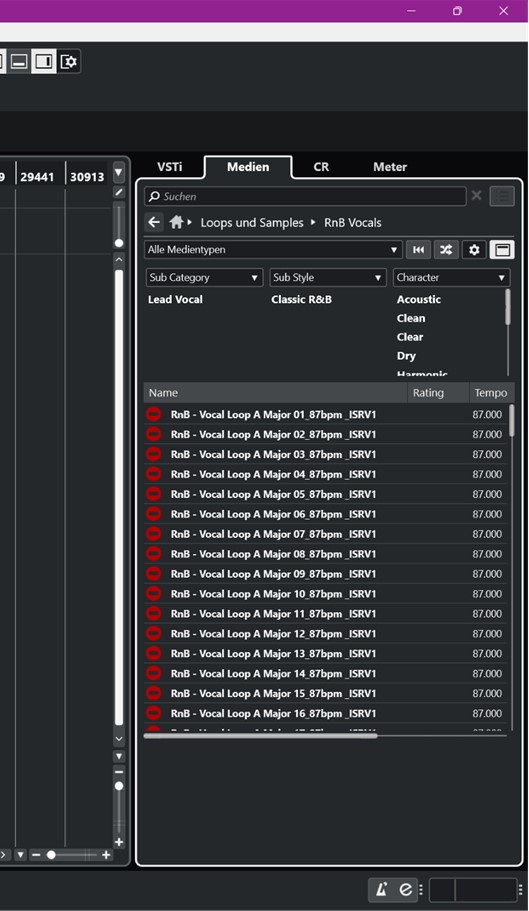This screenshot has width=529, height=911.
Task: Switch to the VSTi tab
Action: [x=170, y=167]
